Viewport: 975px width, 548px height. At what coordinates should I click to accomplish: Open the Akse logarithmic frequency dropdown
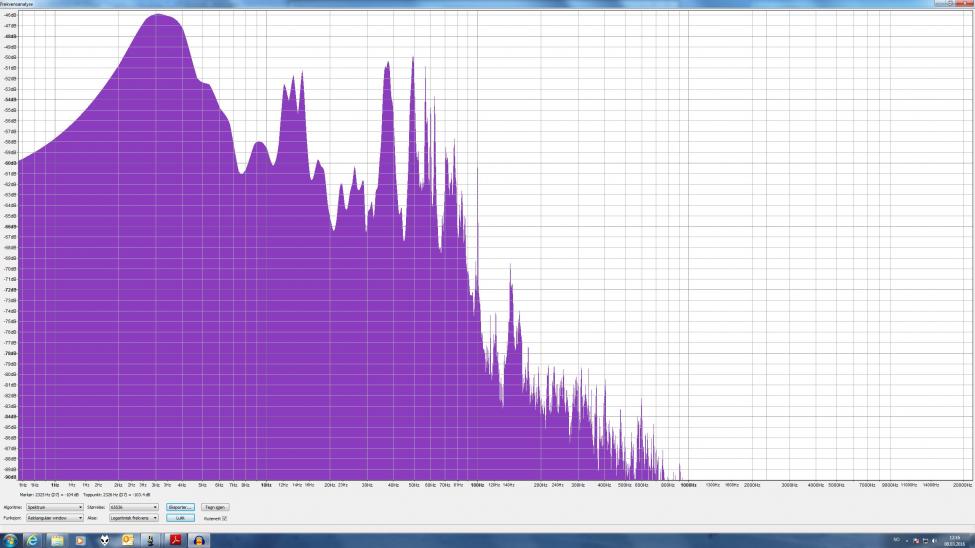pos(134,518)
